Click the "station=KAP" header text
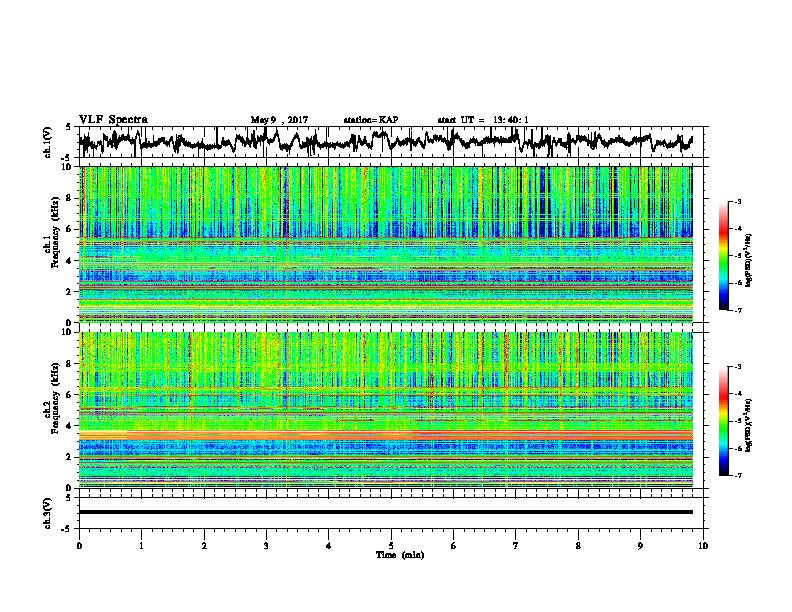 pyautogui.click(x=371, y=120)
